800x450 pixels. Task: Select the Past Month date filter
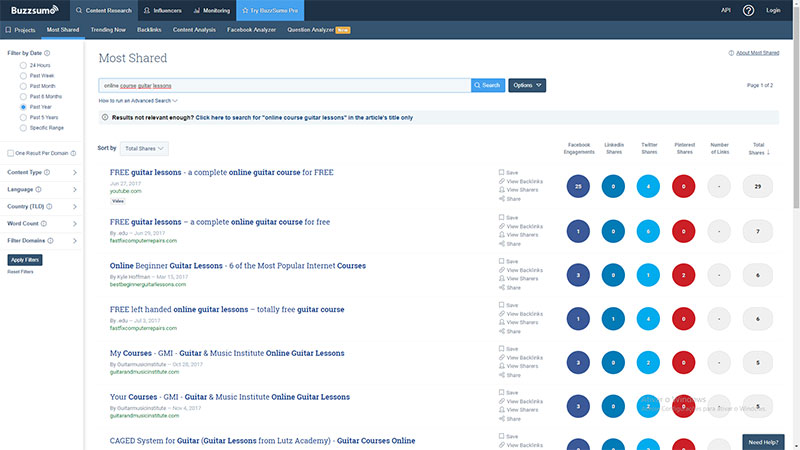pos(23,86)
